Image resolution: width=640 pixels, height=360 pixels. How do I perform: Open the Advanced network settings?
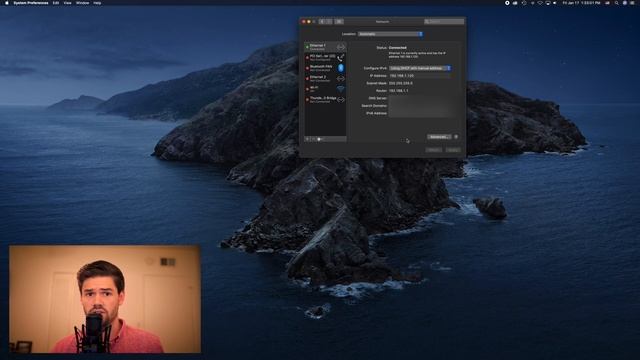439,137
